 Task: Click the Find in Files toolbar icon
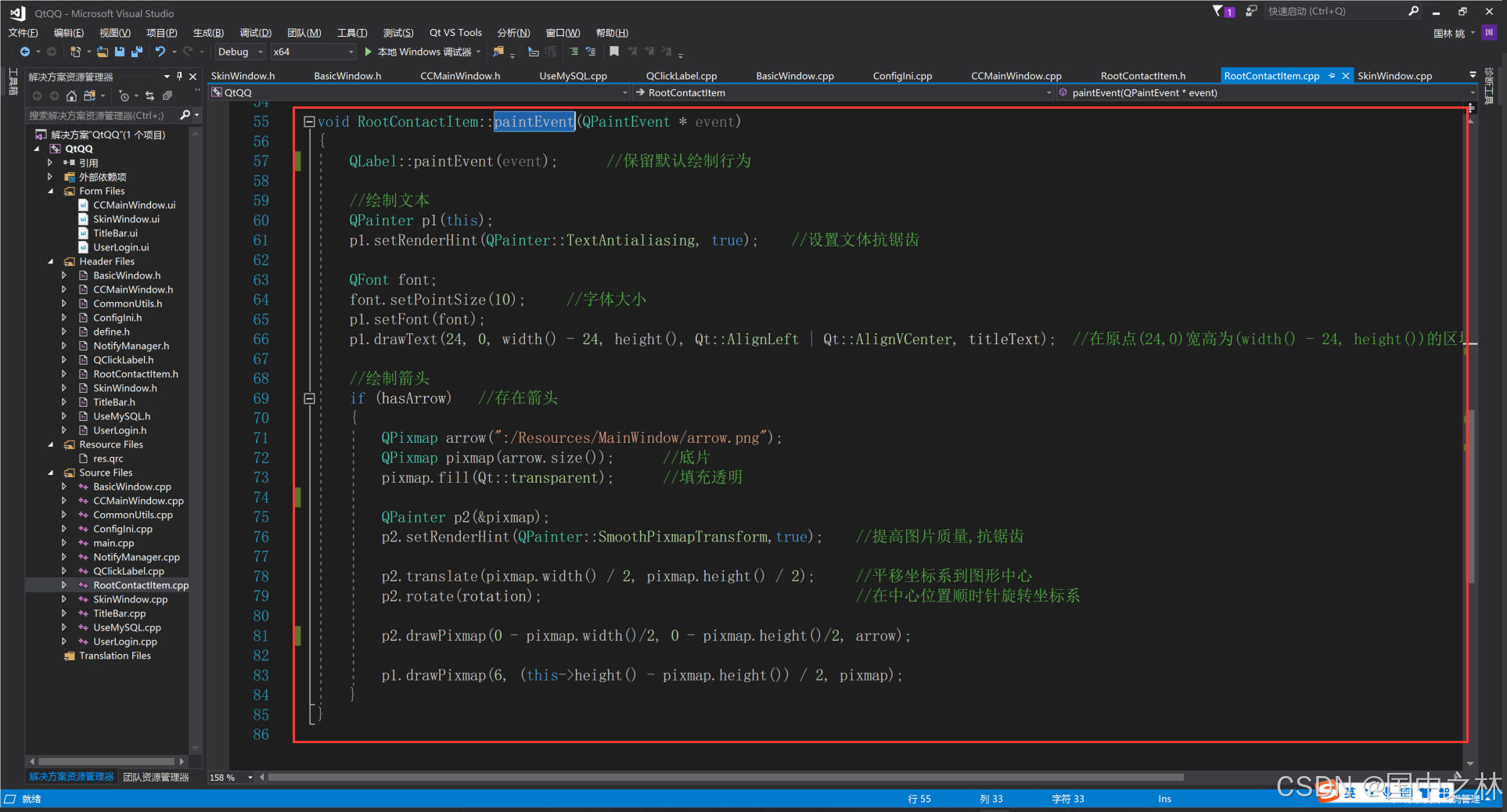tap(498, 52)
